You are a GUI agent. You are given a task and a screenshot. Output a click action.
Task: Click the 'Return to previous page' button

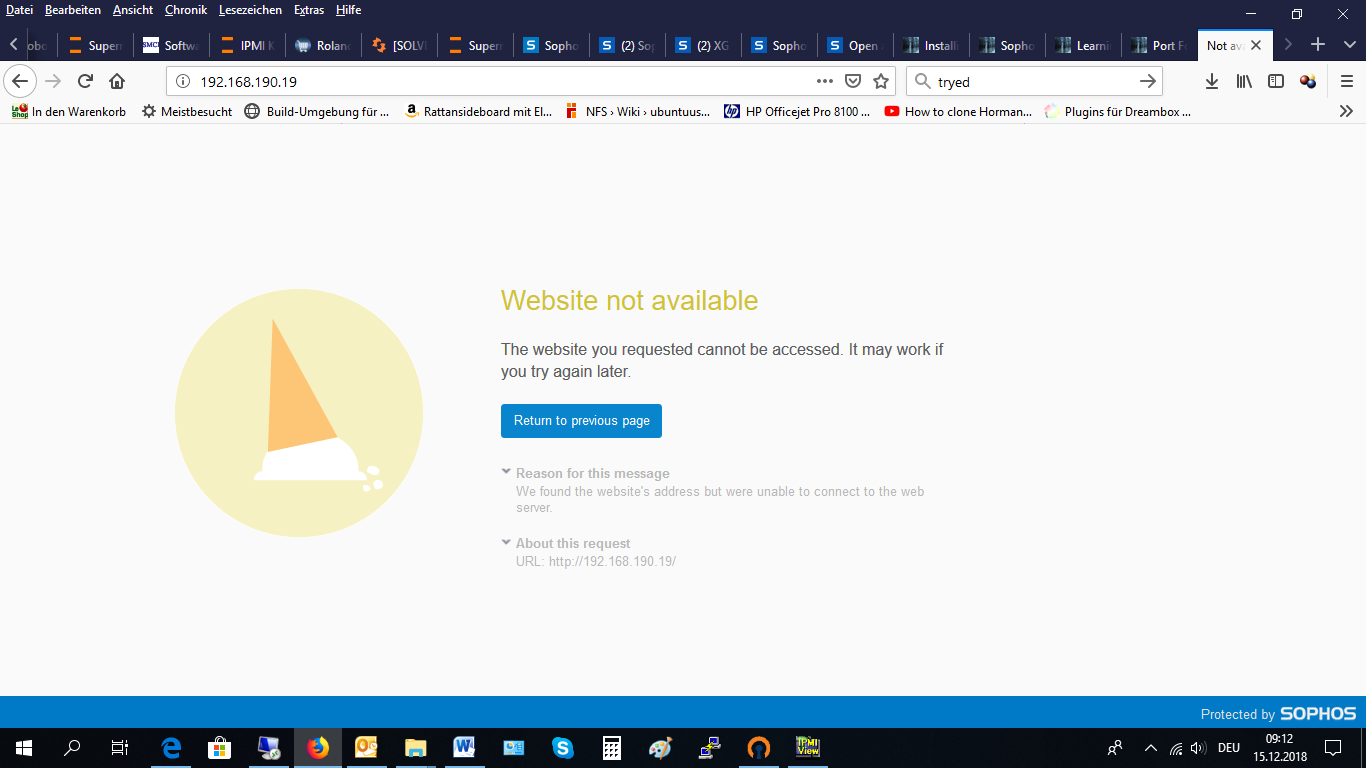click(581, 421)
